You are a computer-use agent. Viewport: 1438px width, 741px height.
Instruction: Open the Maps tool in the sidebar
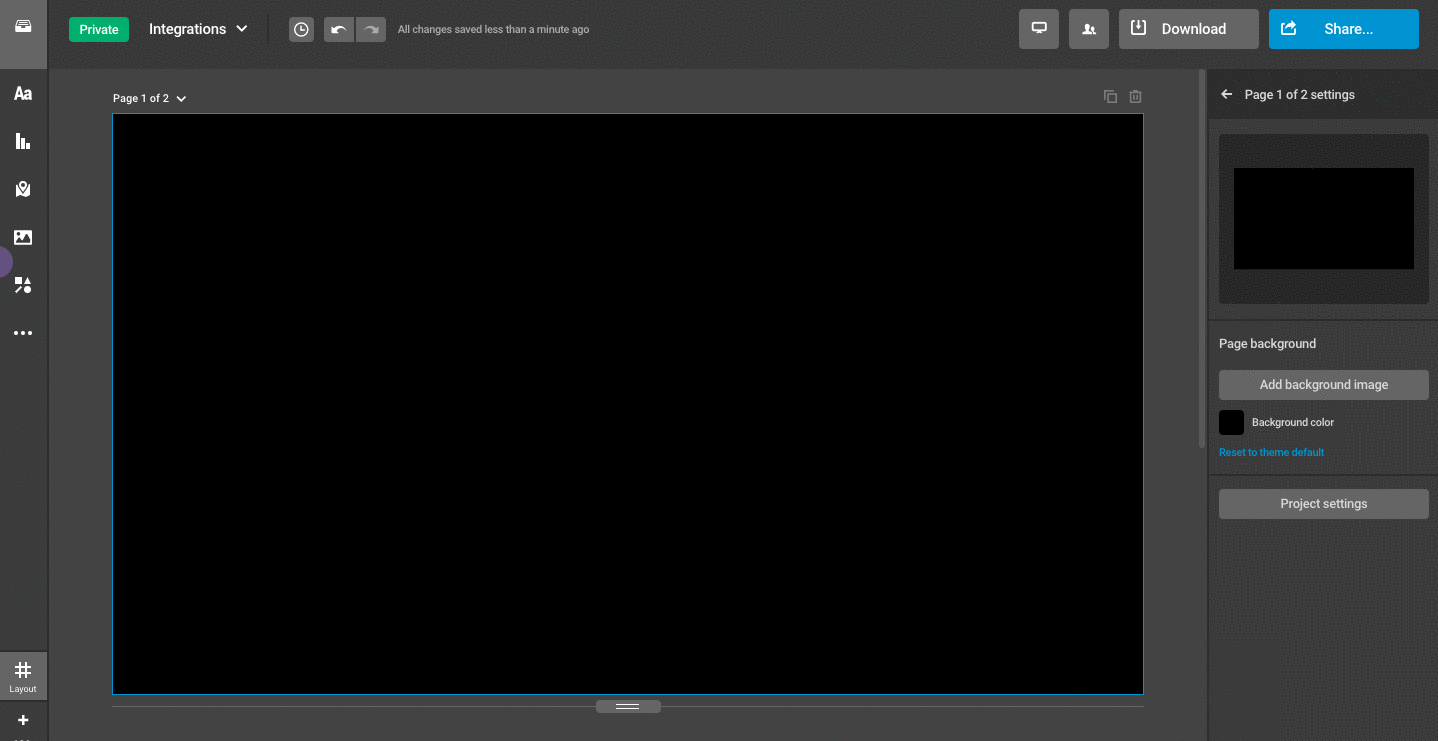(x=23, y=189)
